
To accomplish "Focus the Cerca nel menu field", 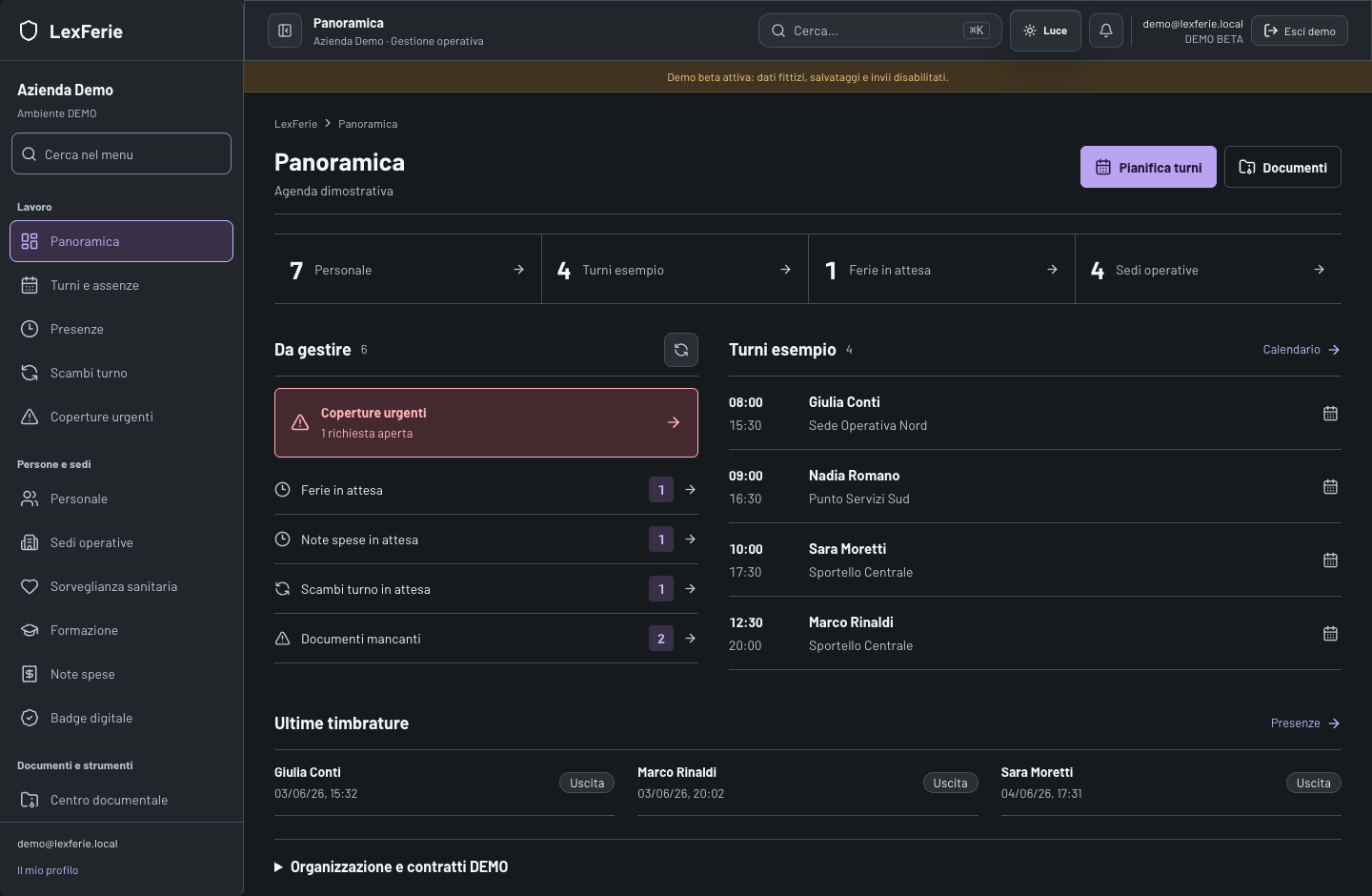I will coord(121,153).
